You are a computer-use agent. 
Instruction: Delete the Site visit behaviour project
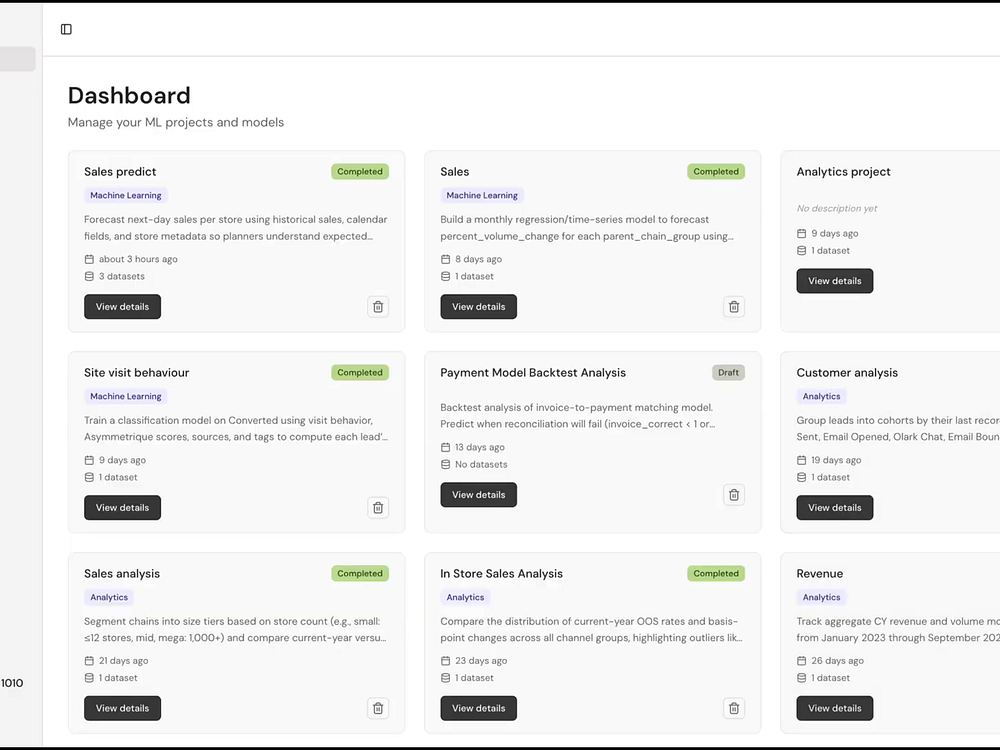click(x=378, y=508)
